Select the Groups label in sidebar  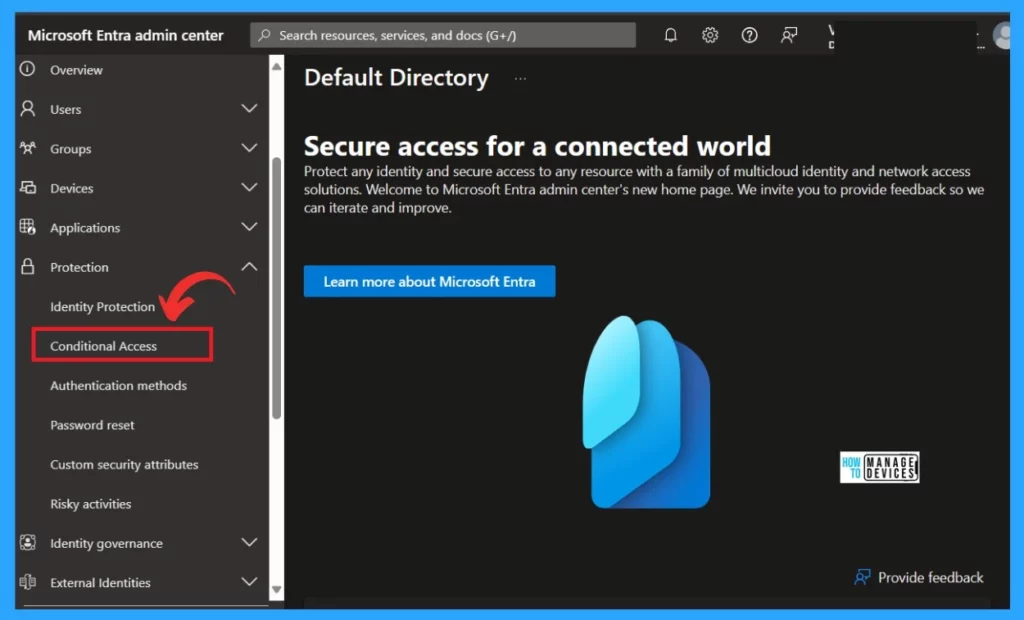point(71,149)
